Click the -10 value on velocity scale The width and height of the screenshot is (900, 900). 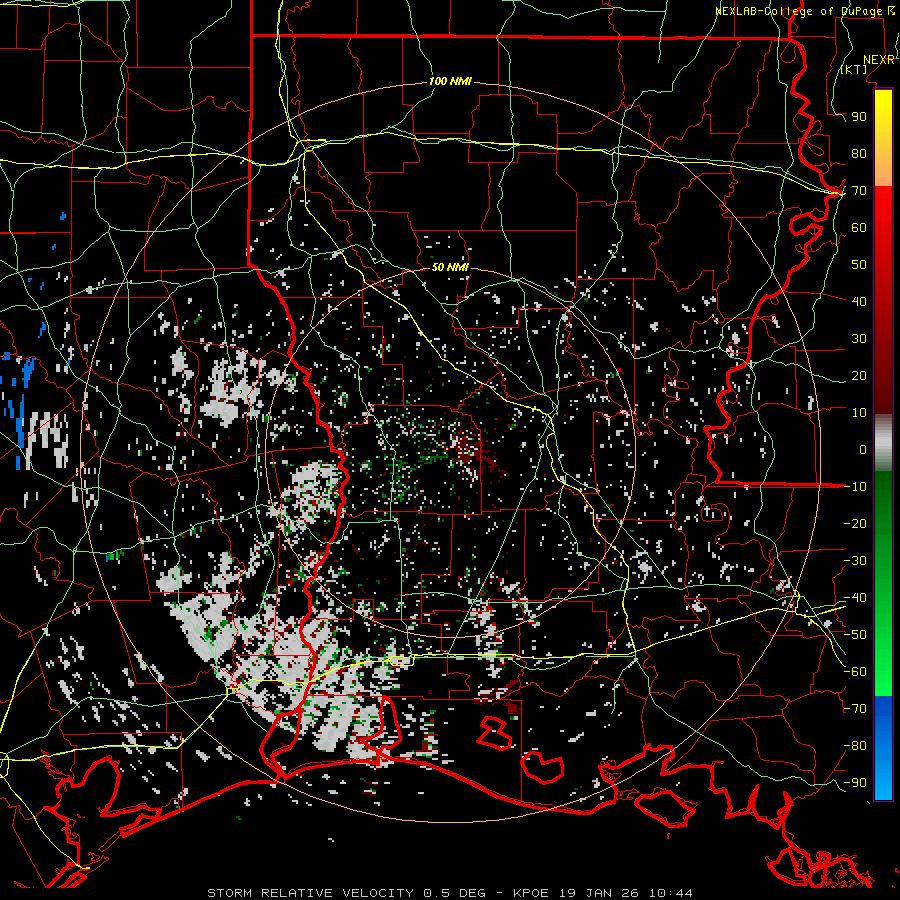click(855, 487)
